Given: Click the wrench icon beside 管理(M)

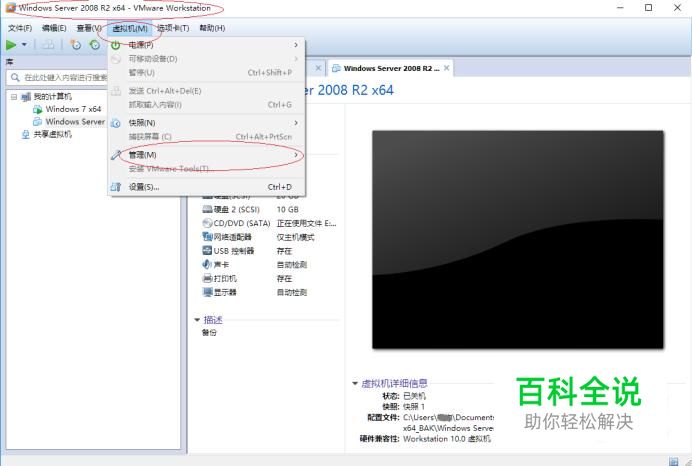Looking at the screenshot, I should pos(116,155).
